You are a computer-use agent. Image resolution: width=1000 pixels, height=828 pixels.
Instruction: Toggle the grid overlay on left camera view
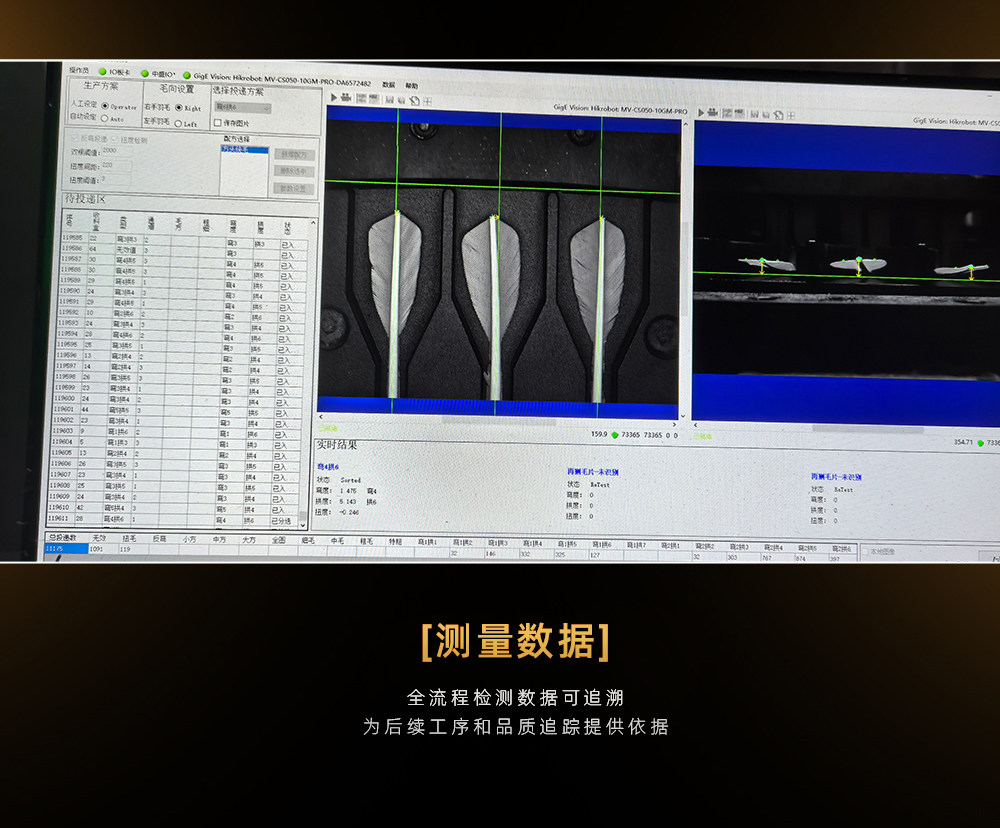tap(427, 101)
